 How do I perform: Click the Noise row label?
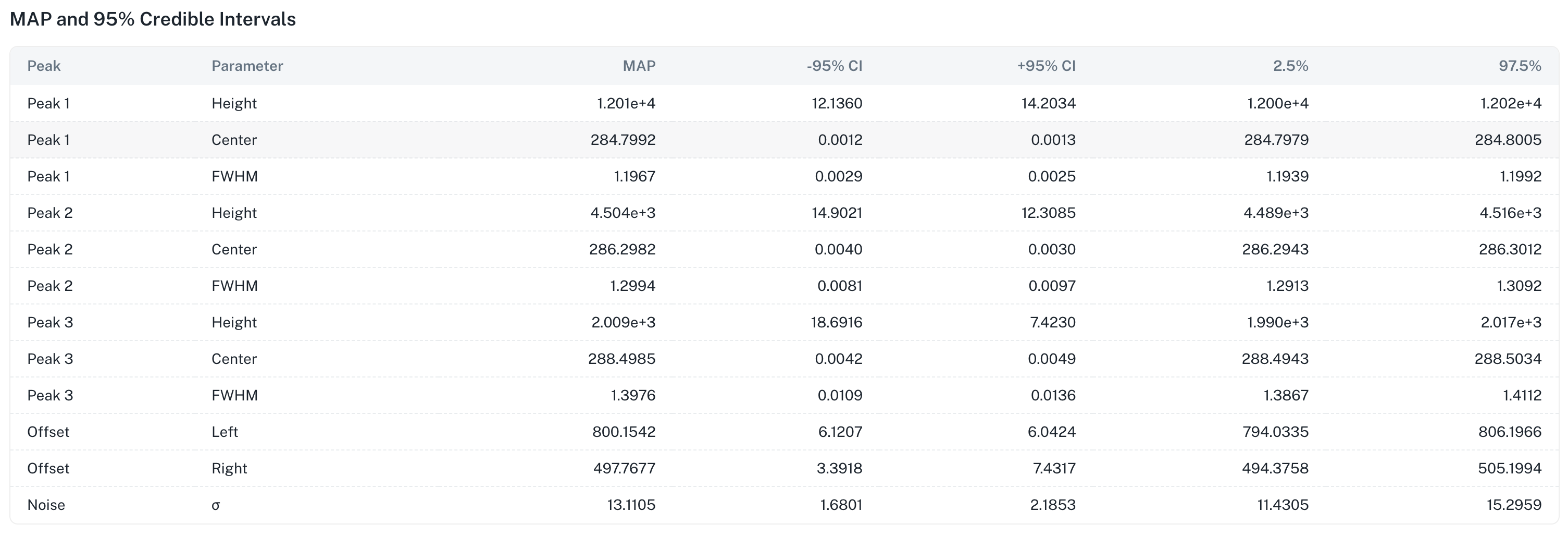pyautogui.click(x=46, y=506)
